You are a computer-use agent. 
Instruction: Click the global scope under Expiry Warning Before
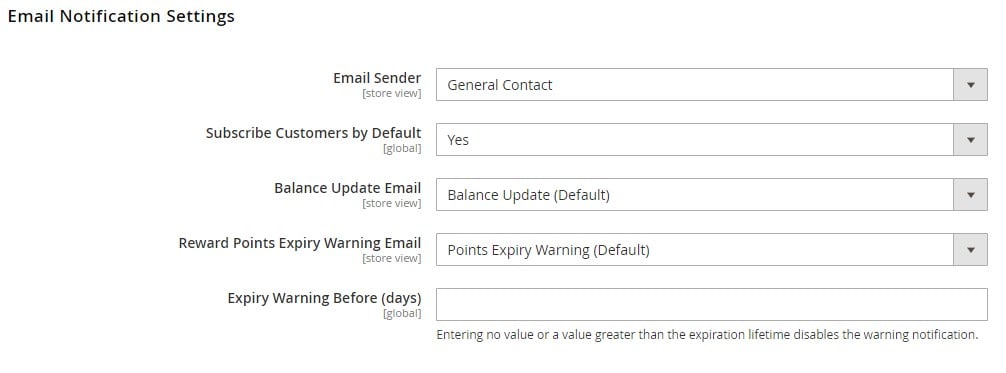coord(402,313)
